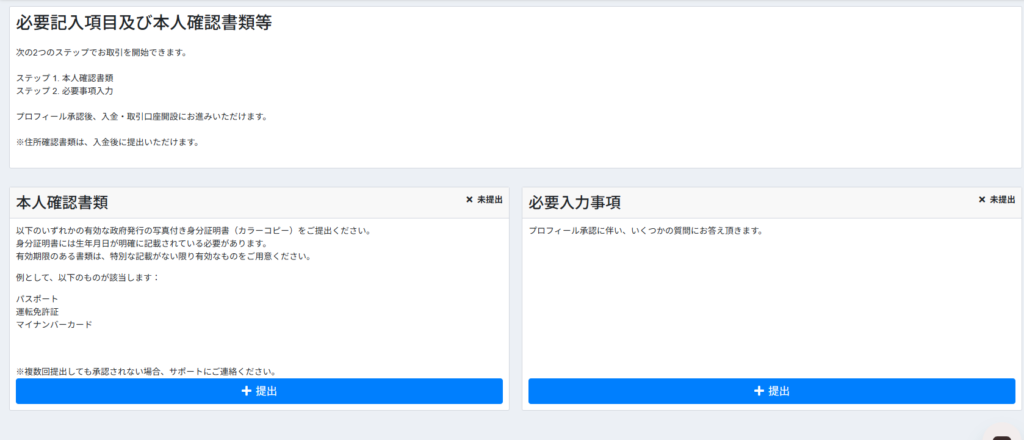The width and height of the screenshot is (1024, 440).
Task: Click the マイナンバーカード list entry
Action: point(54,325)
